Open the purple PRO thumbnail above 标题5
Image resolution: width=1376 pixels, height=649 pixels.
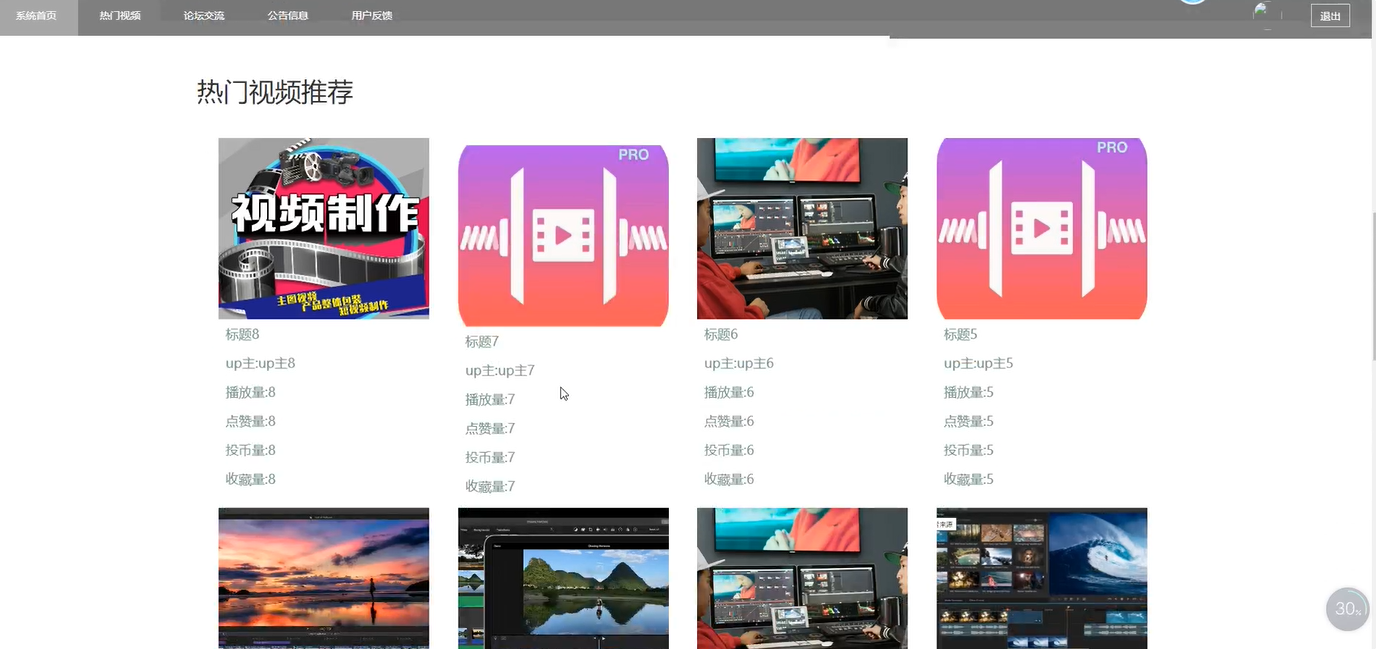tap(1042, 228)
